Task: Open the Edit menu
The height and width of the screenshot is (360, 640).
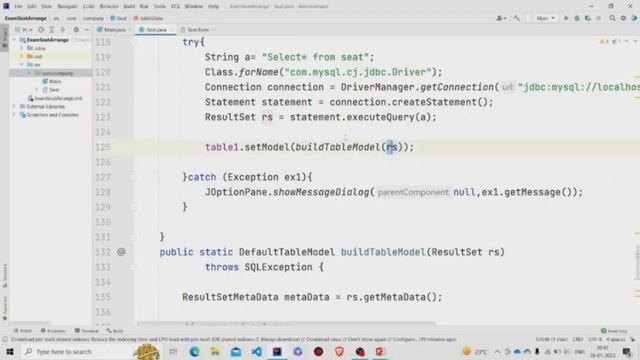Action: 32,7
